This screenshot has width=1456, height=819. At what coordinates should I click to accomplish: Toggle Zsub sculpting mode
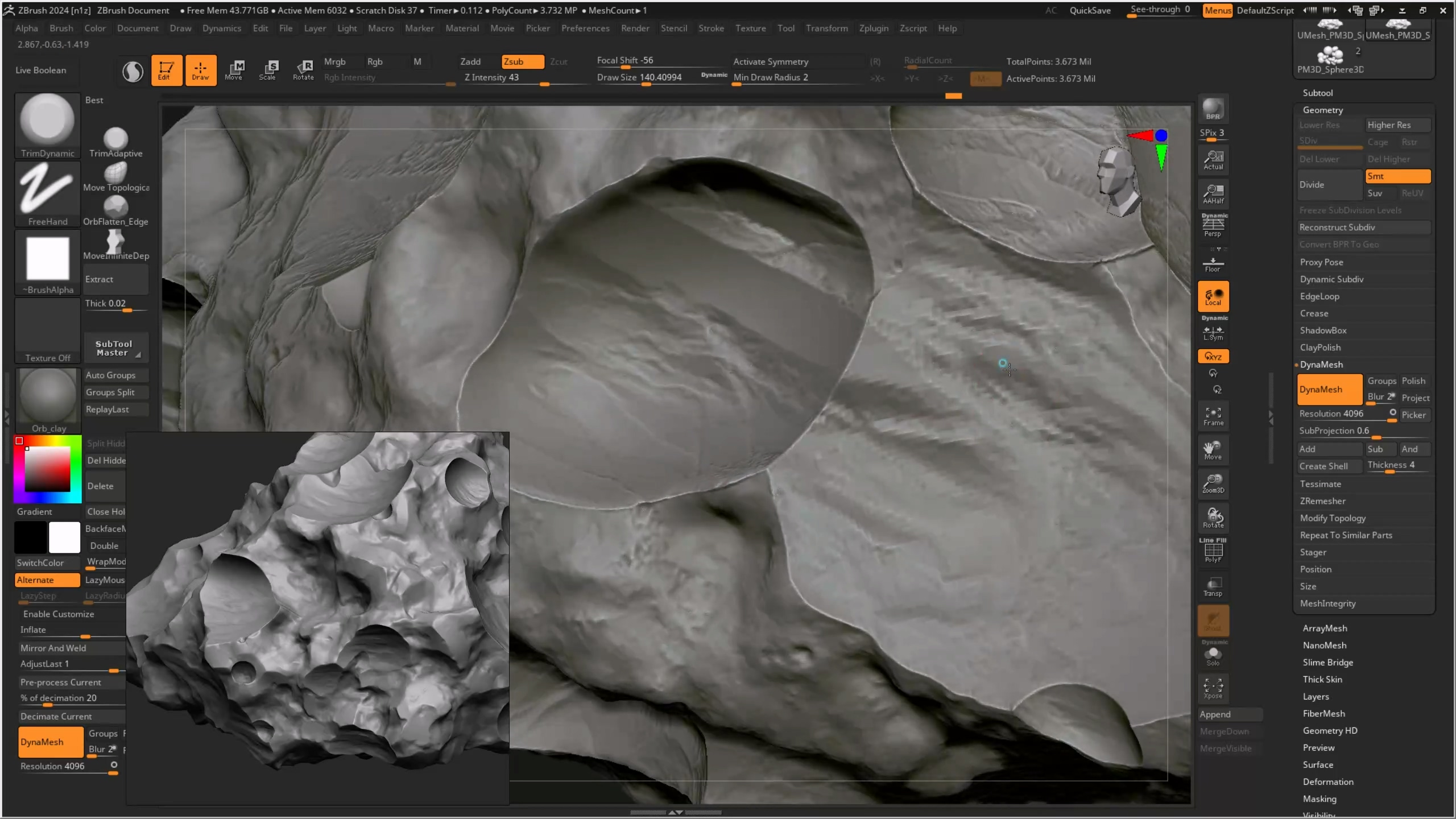(522, 61)
